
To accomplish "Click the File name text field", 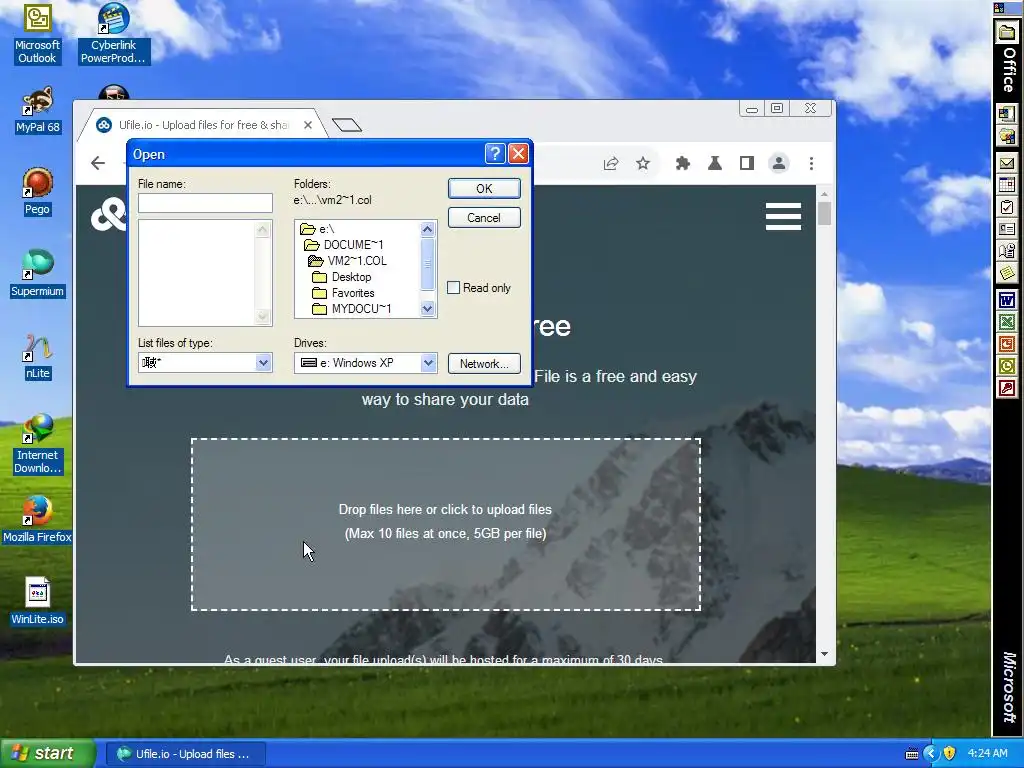I will click(205, 202).
